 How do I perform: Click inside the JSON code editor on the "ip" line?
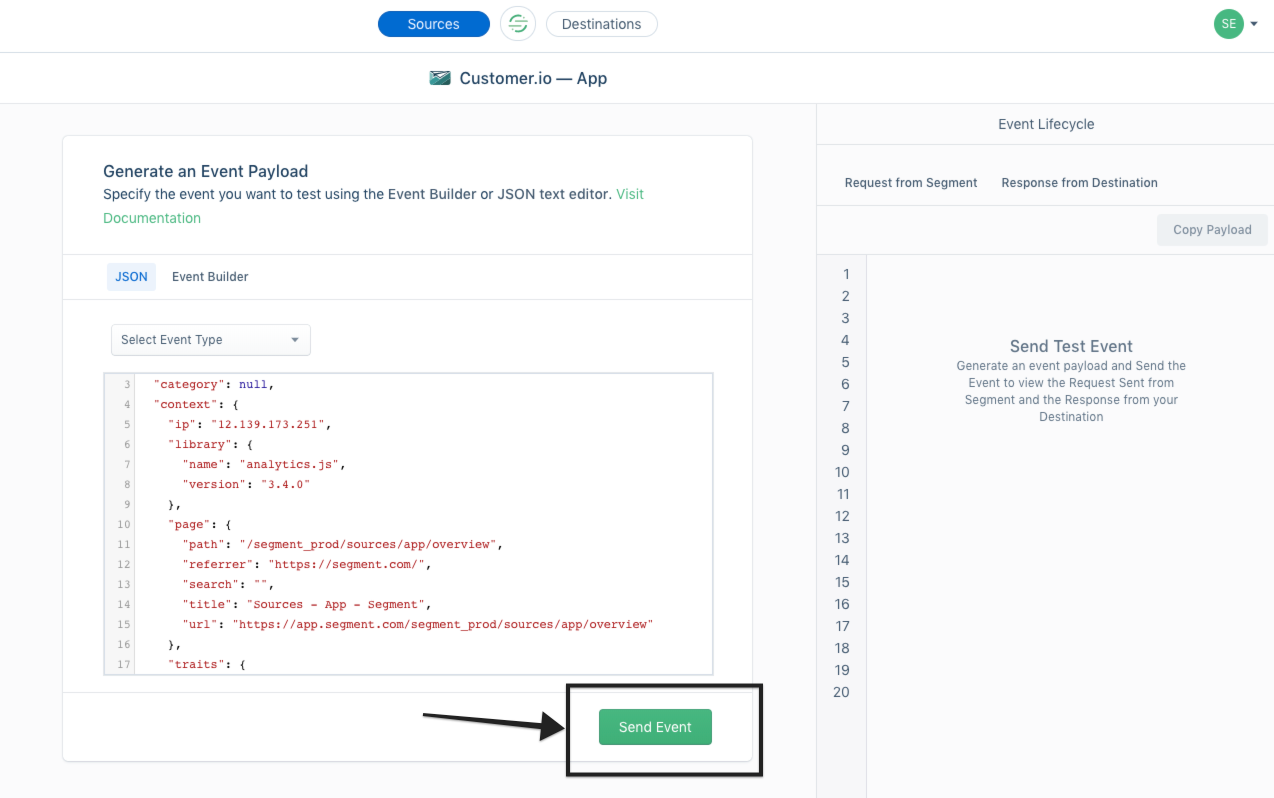pos(249,424)
